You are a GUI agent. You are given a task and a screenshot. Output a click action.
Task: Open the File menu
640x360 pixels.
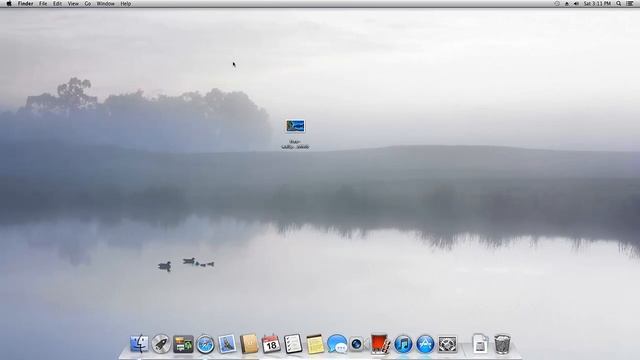pos(43,4)
